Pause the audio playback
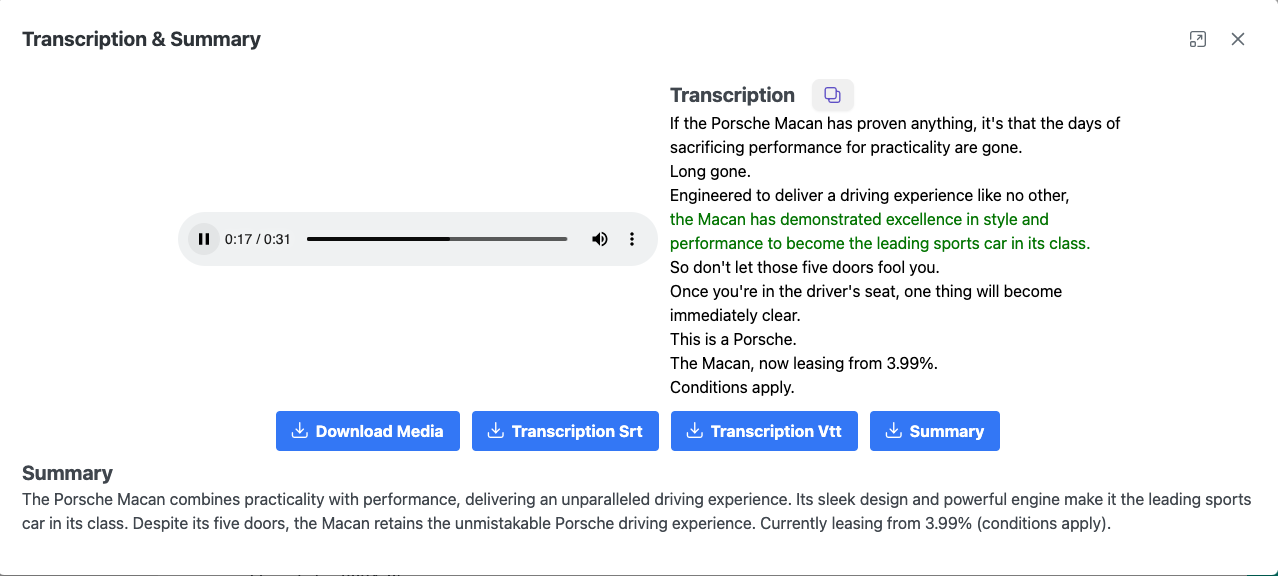 [204, 239]
